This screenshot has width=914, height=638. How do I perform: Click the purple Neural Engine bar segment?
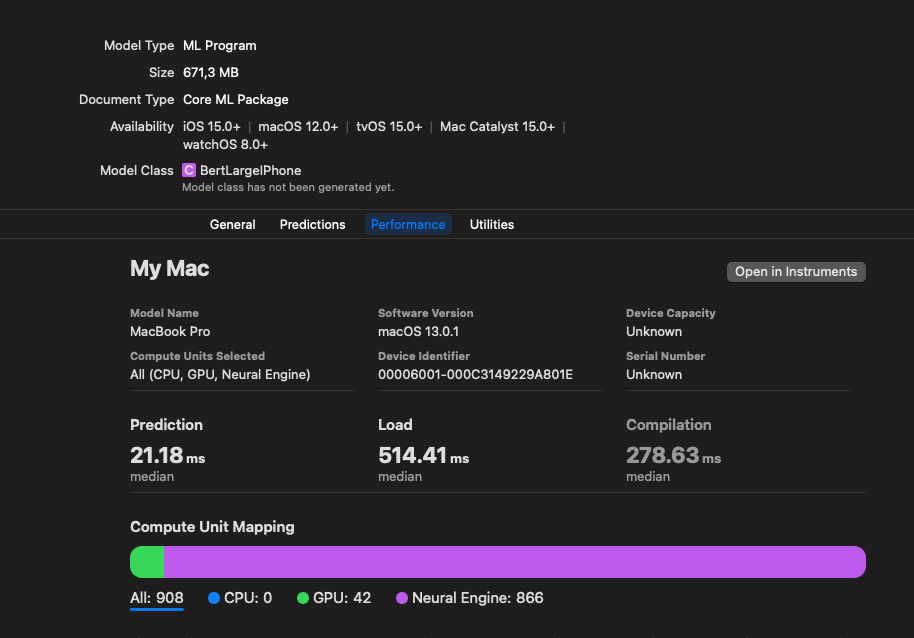pyautogui.click(x=514, y=562)
